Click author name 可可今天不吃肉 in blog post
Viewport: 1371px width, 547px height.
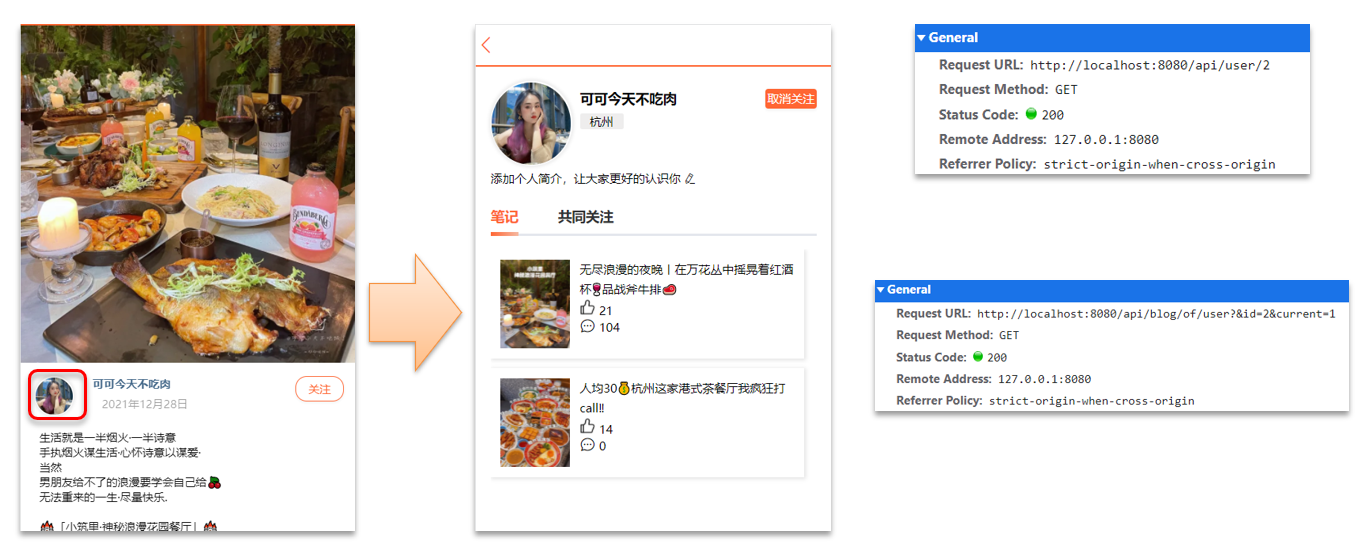[x=132, y=384]
